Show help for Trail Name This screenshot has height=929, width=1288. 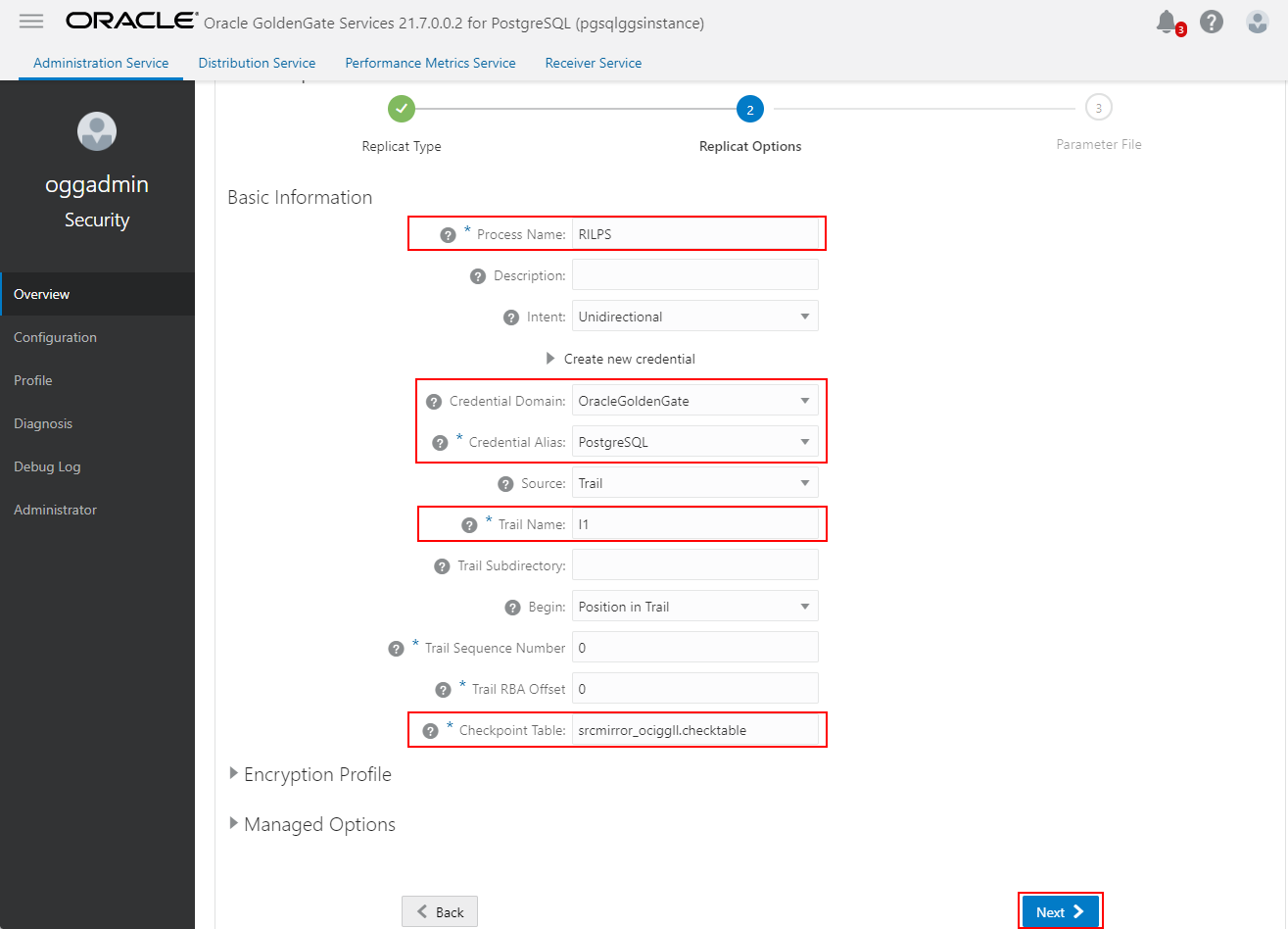pos(469,525)
